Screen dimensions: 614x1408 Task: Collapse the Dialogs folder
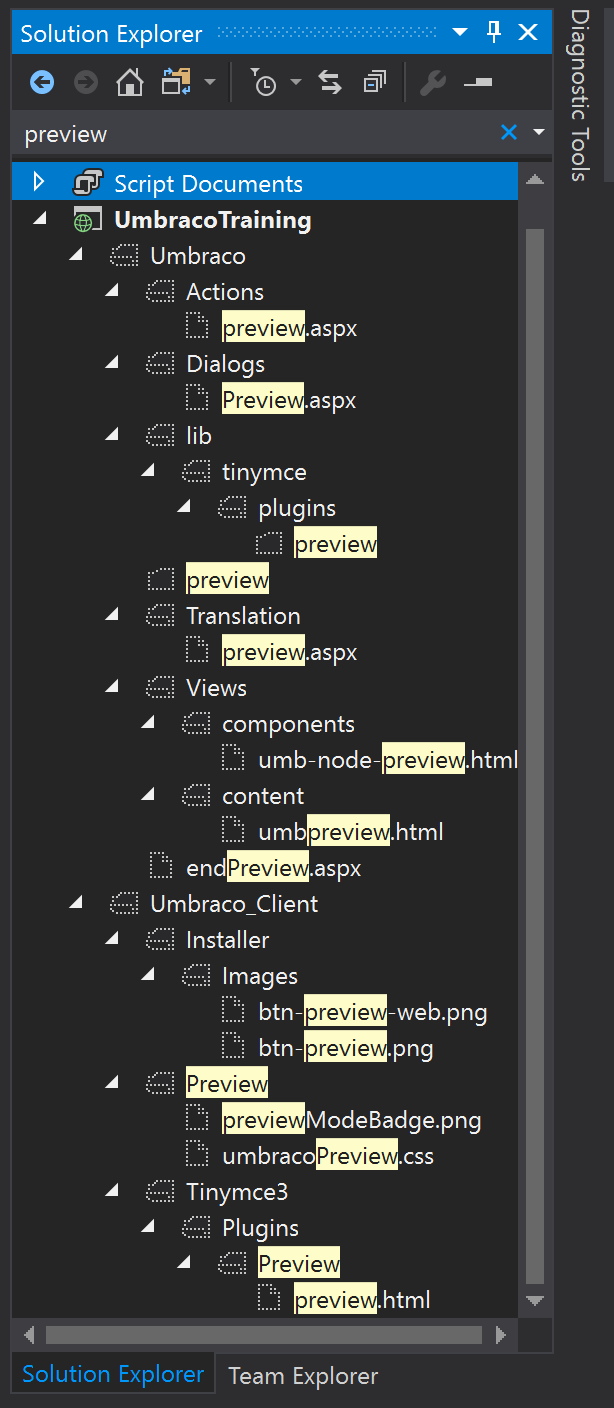tap(112, 364)
